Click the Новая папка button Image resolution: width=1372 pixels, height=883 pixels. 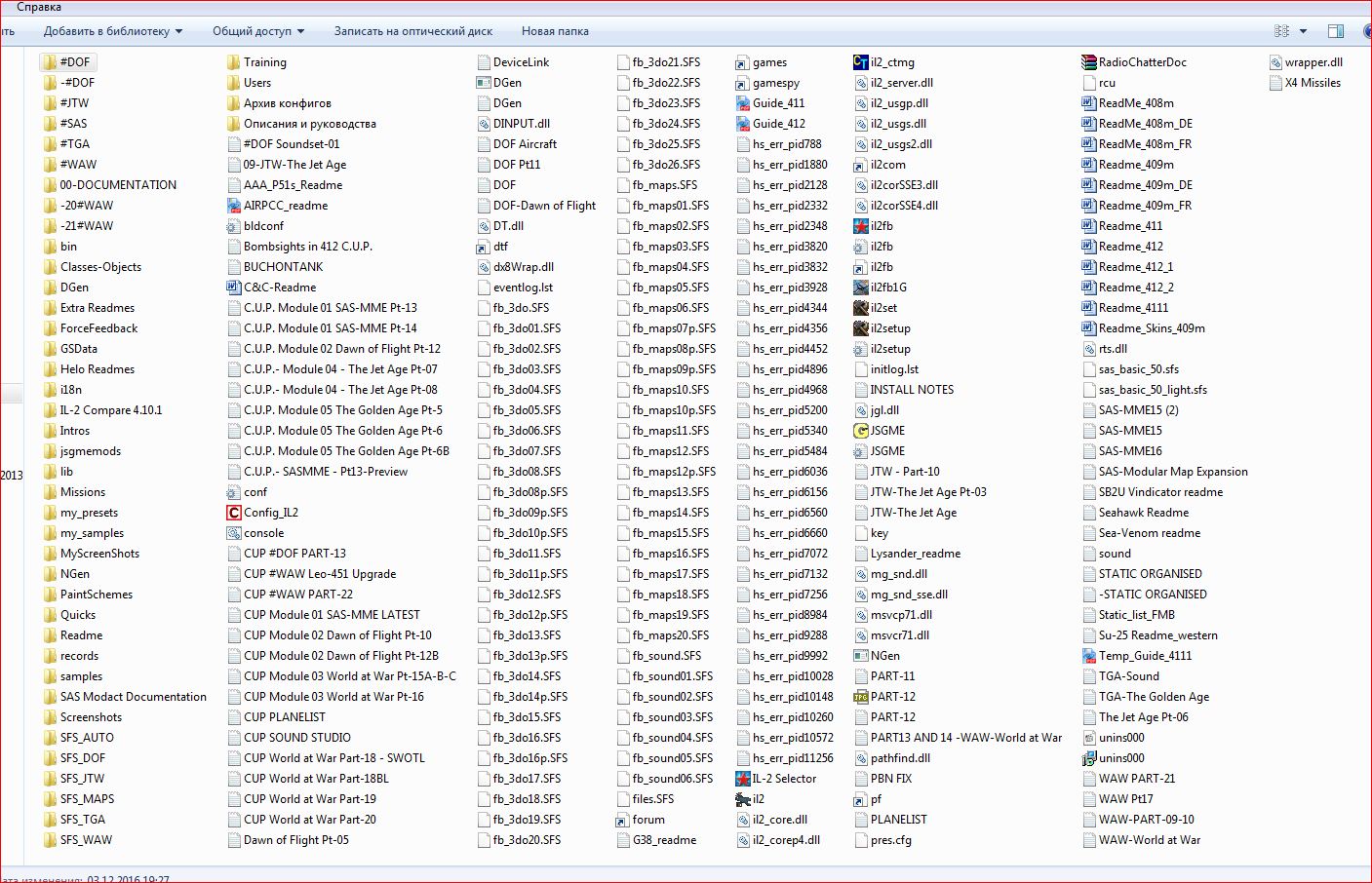555,31
